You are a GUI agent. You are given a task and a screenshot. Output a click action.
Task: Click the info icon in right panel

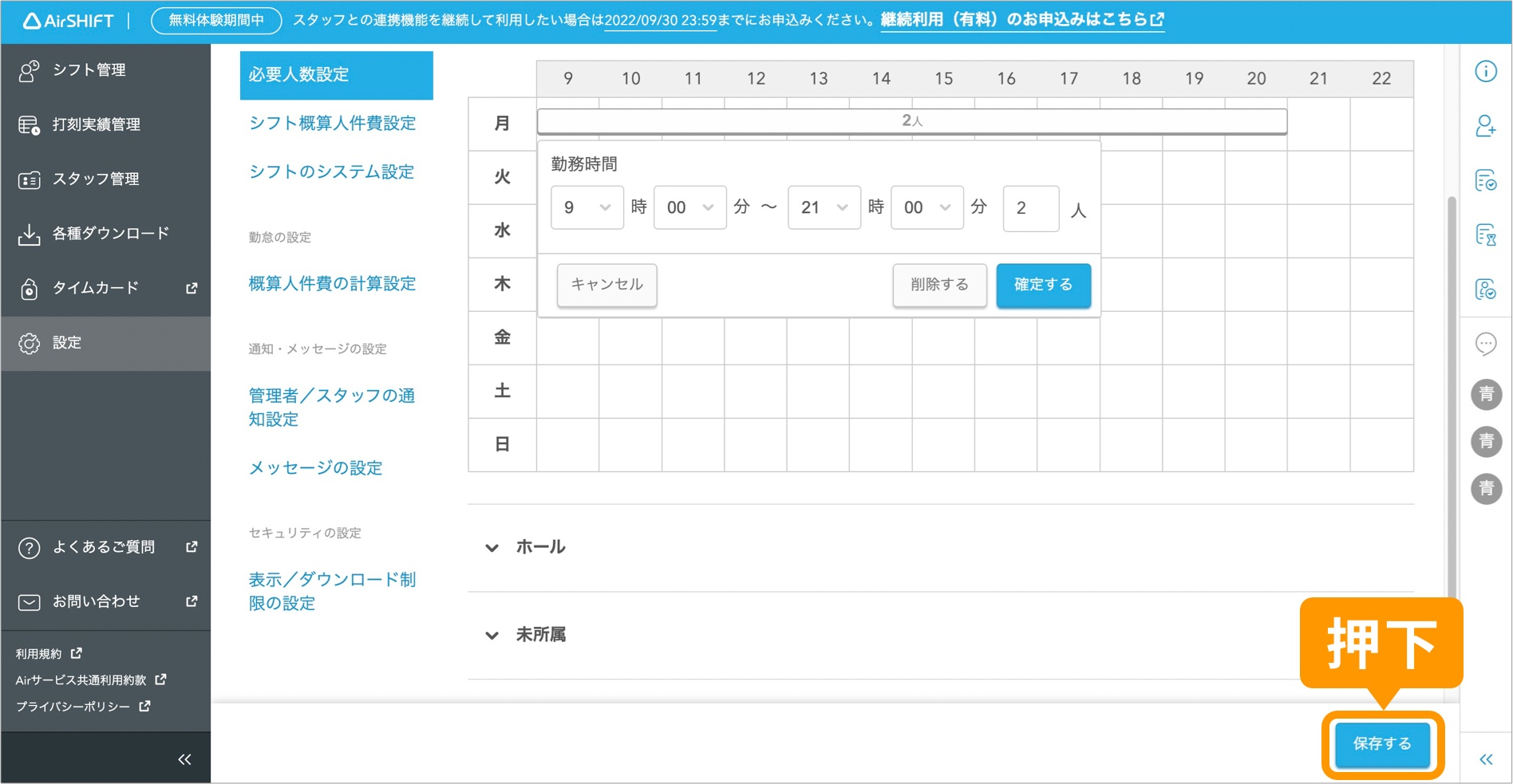click(x=1485, y=72)
